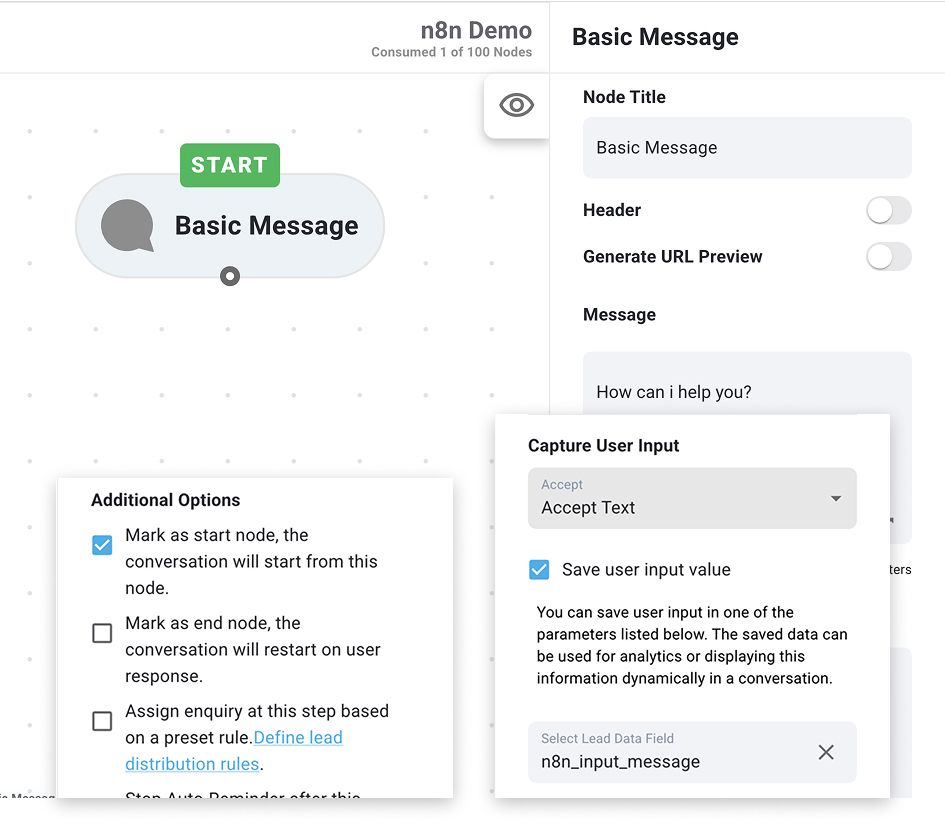Click the eye preview icon
This screenshot has height=823, width=945.
(x=516, y=104)
